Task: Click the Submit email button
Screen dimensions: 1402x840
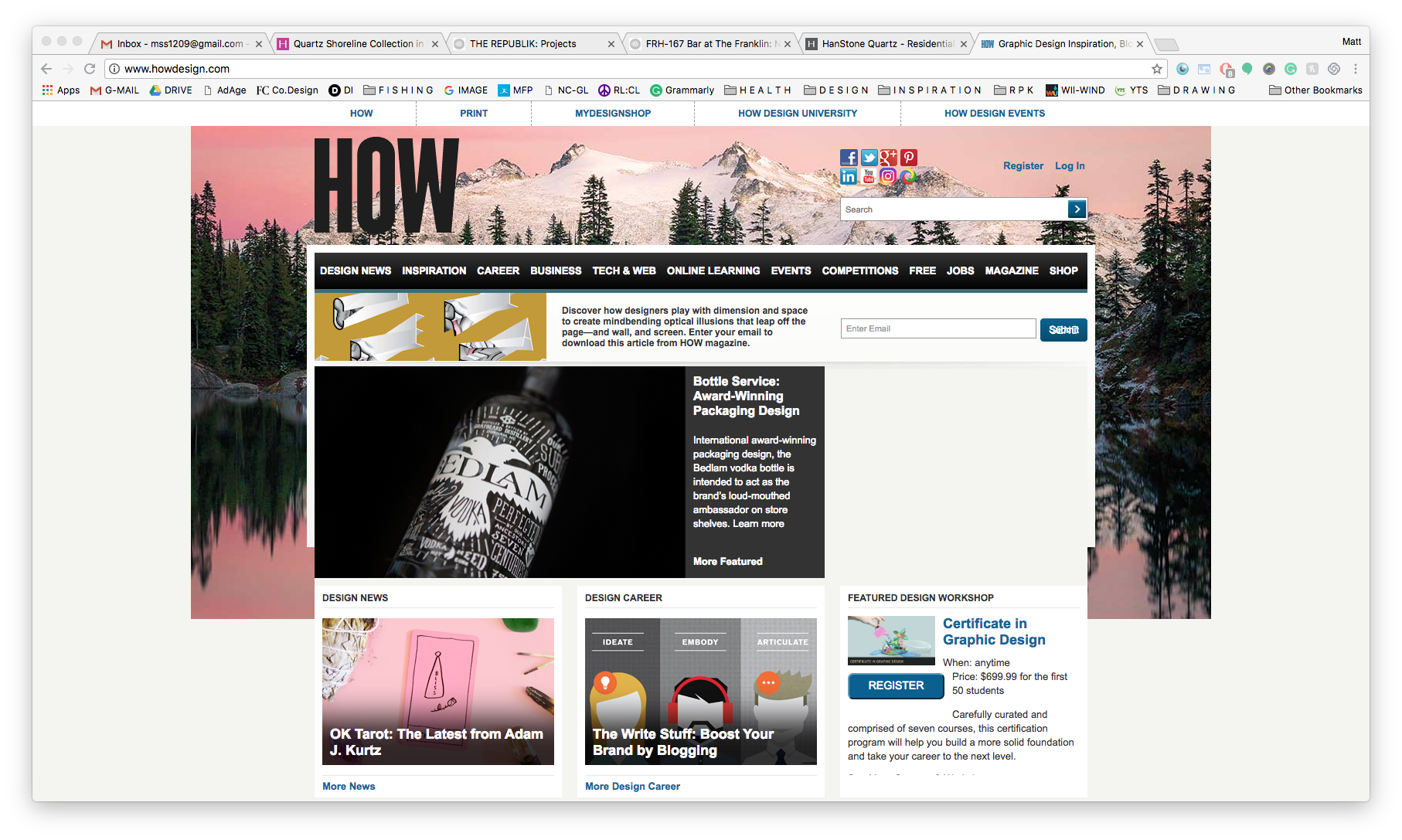Action: (x=1063, y=330)
